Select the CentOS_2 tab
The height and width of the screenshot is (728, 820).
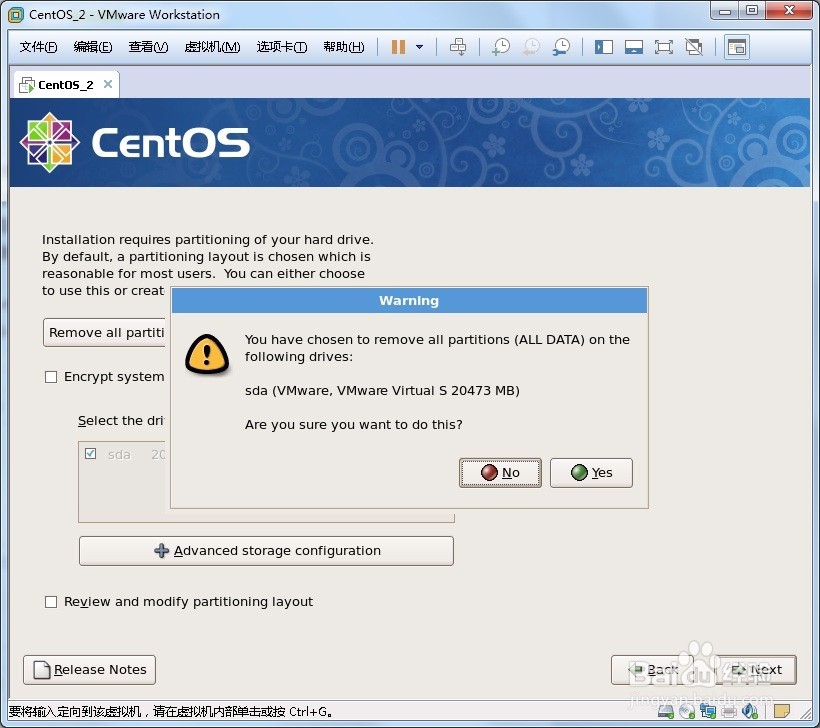[x=65, y=85]
